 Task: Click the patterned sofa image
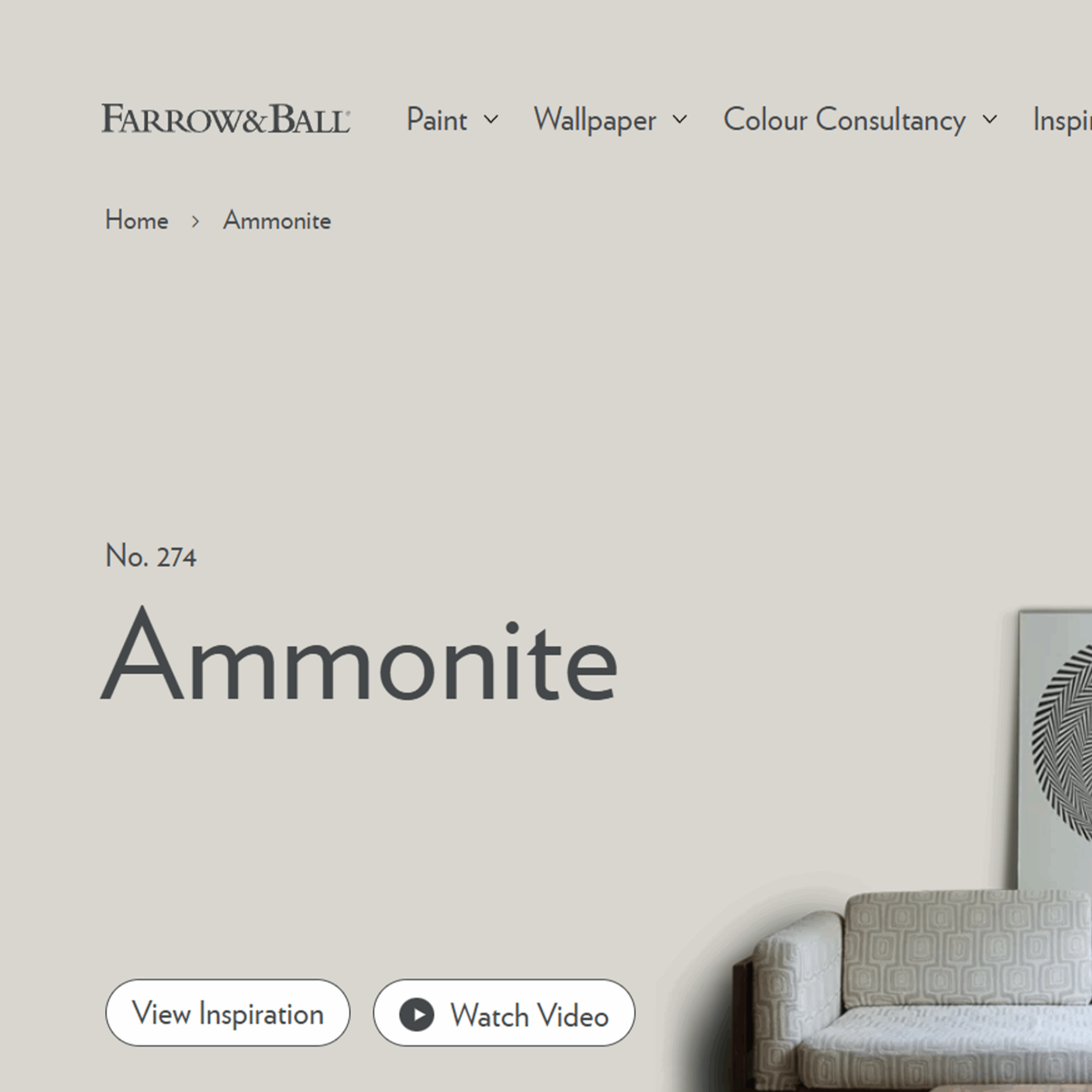(x=910, y=992)
